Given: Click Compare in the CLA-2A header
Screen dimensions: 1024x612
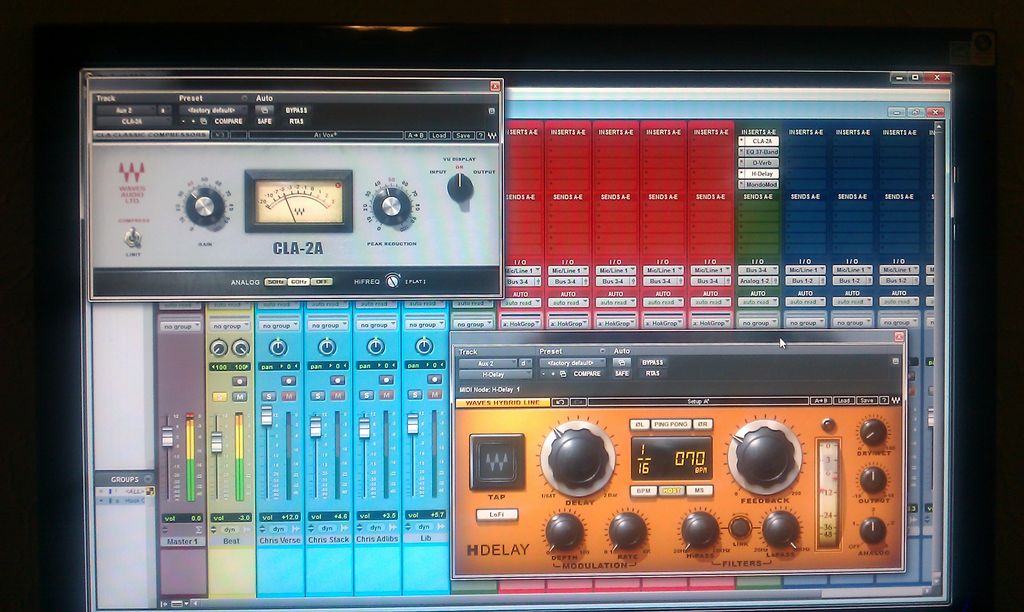Looking at the screenshot, I should 228,121.
